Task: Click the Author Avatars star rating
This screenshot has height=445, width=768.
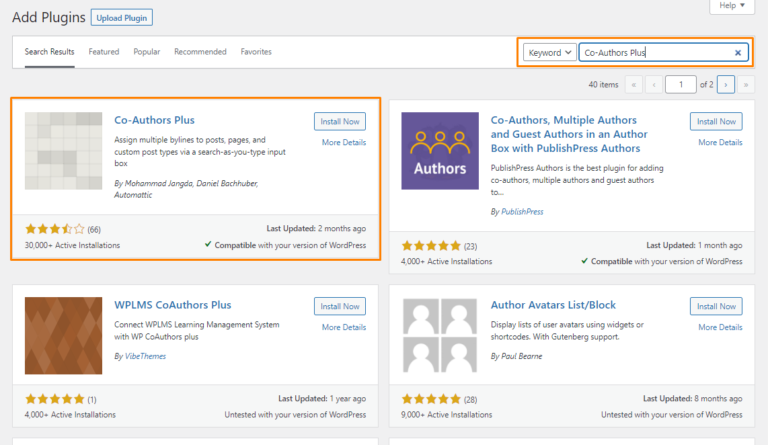Action: coord(431,399)
